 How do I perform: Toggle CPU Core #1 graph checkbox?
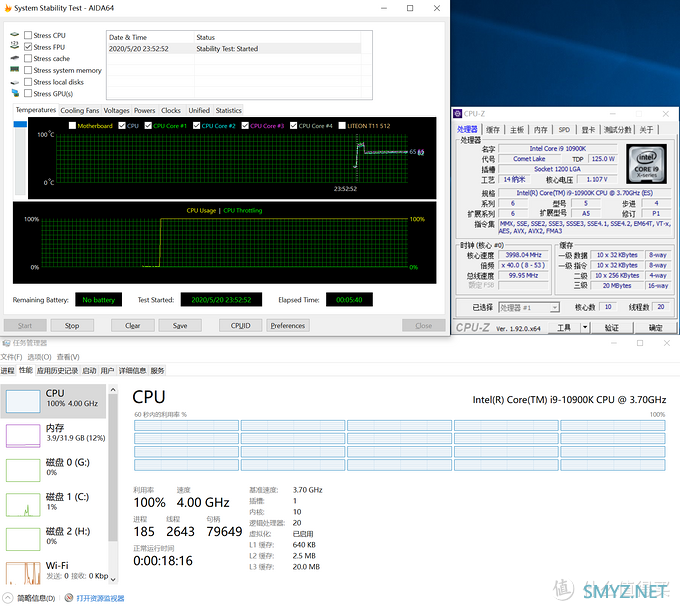tap(148, 126)
